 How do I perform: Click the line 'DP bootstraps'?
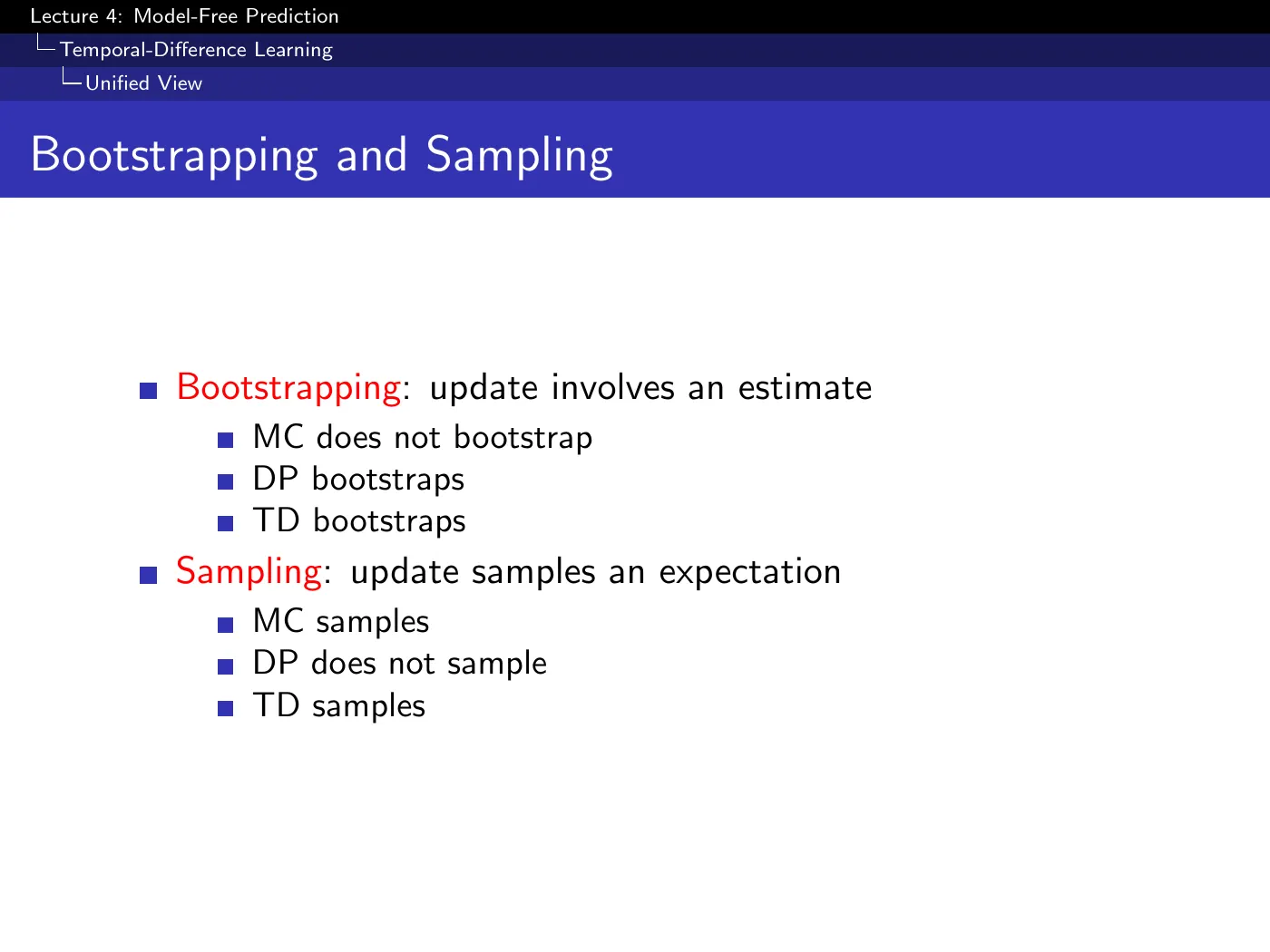(358, 480)
